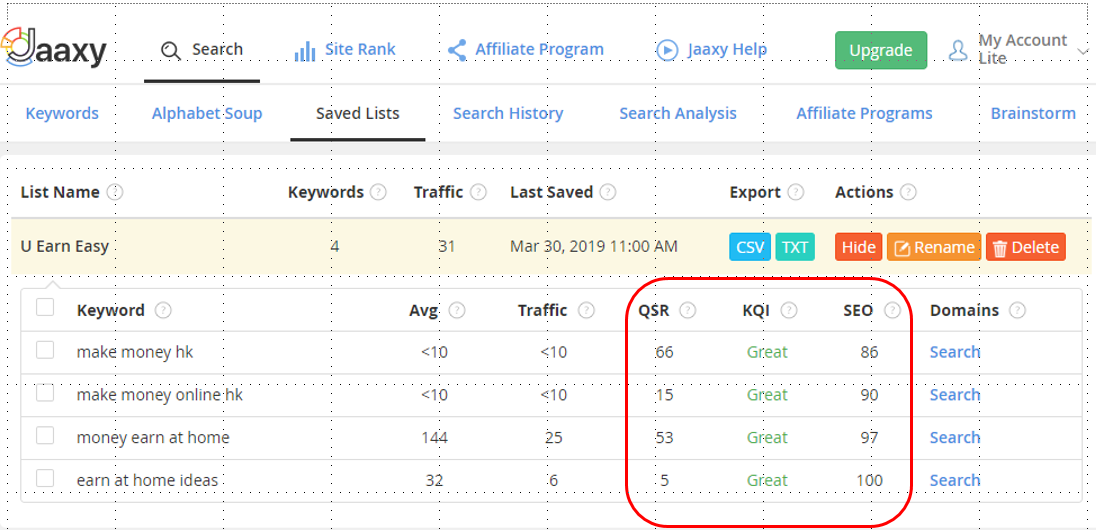
Task: Open help icon next to Domains column
Action: 1018,310
